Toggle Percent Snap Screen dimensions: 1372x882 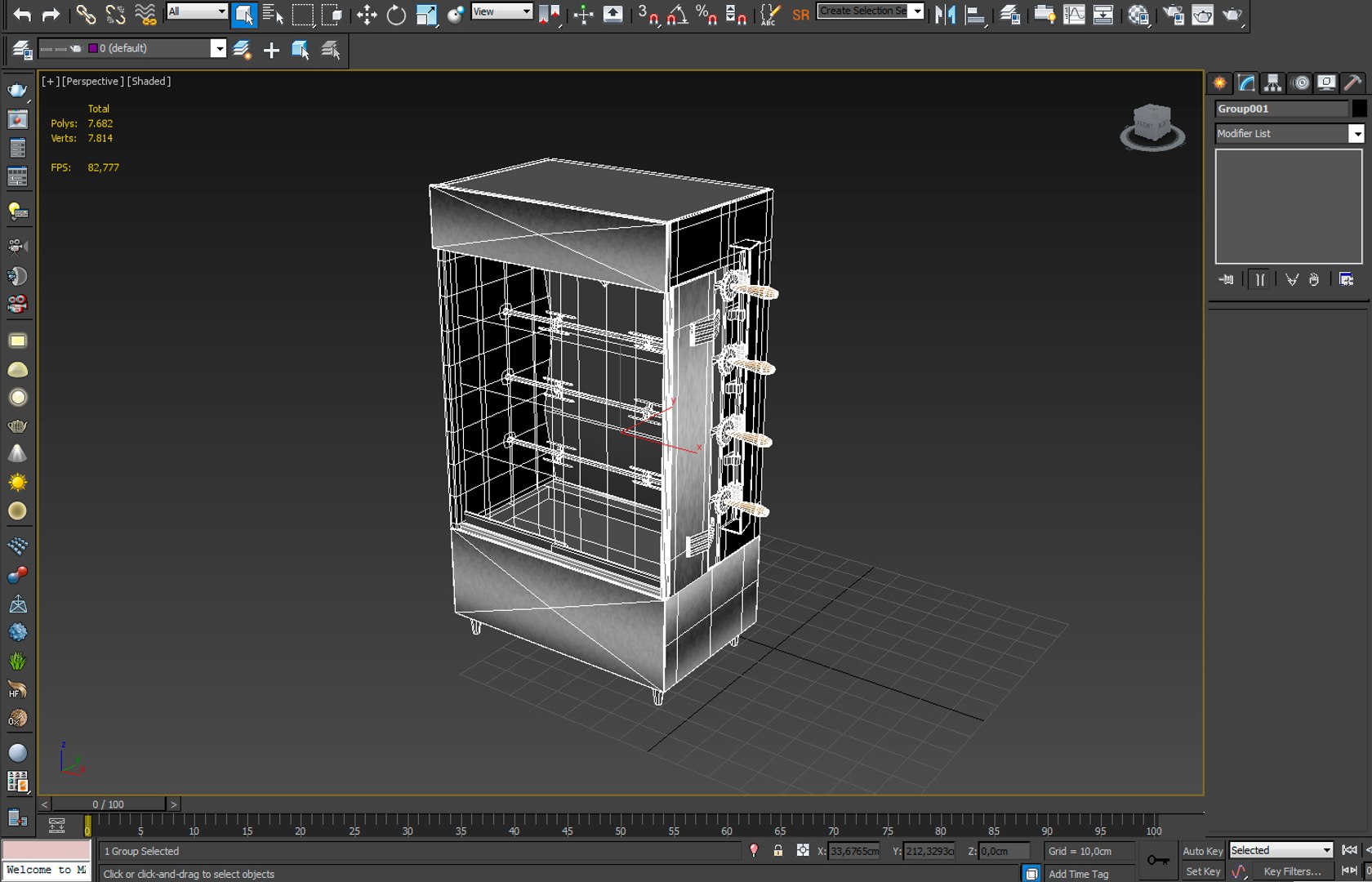click(x=706, y=14)
